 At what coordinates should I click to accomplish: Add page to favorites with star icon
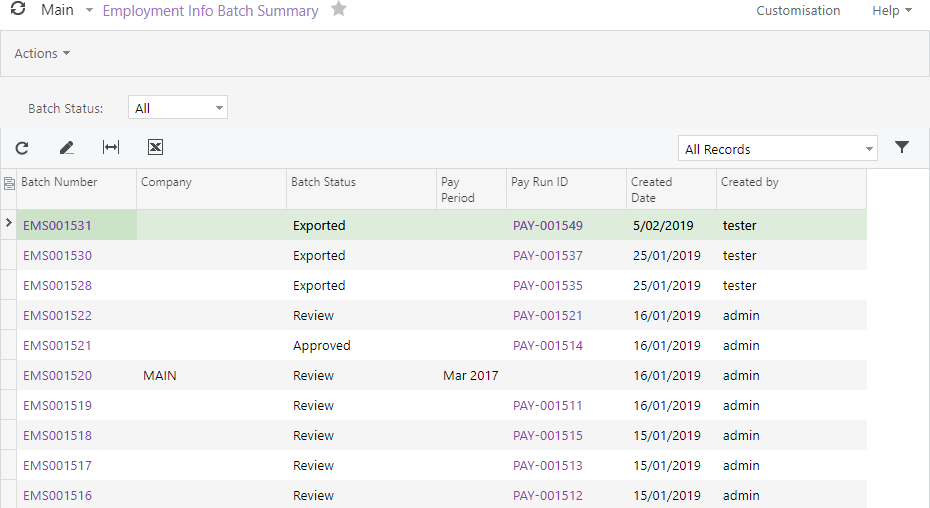coord(339,10)
